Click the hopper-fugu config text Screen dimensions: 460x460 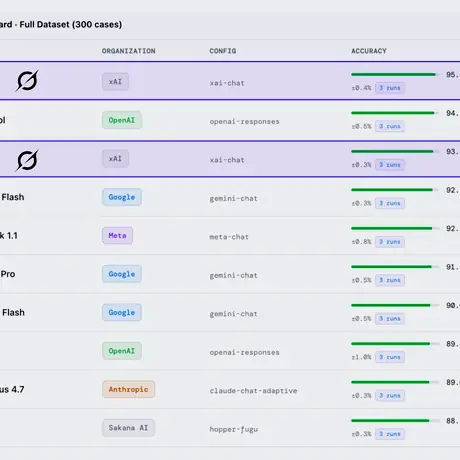click(234, 429)
